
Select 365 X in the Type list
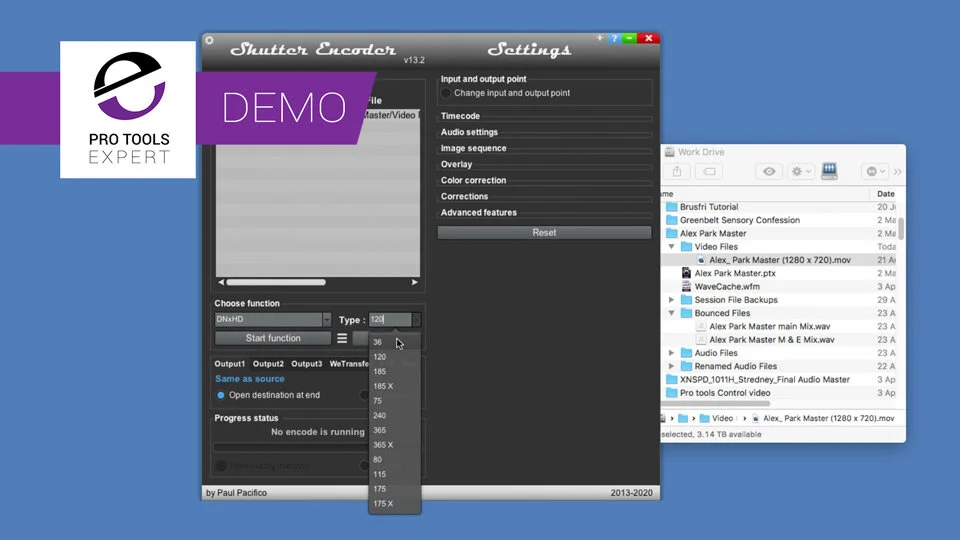(394, 445)
